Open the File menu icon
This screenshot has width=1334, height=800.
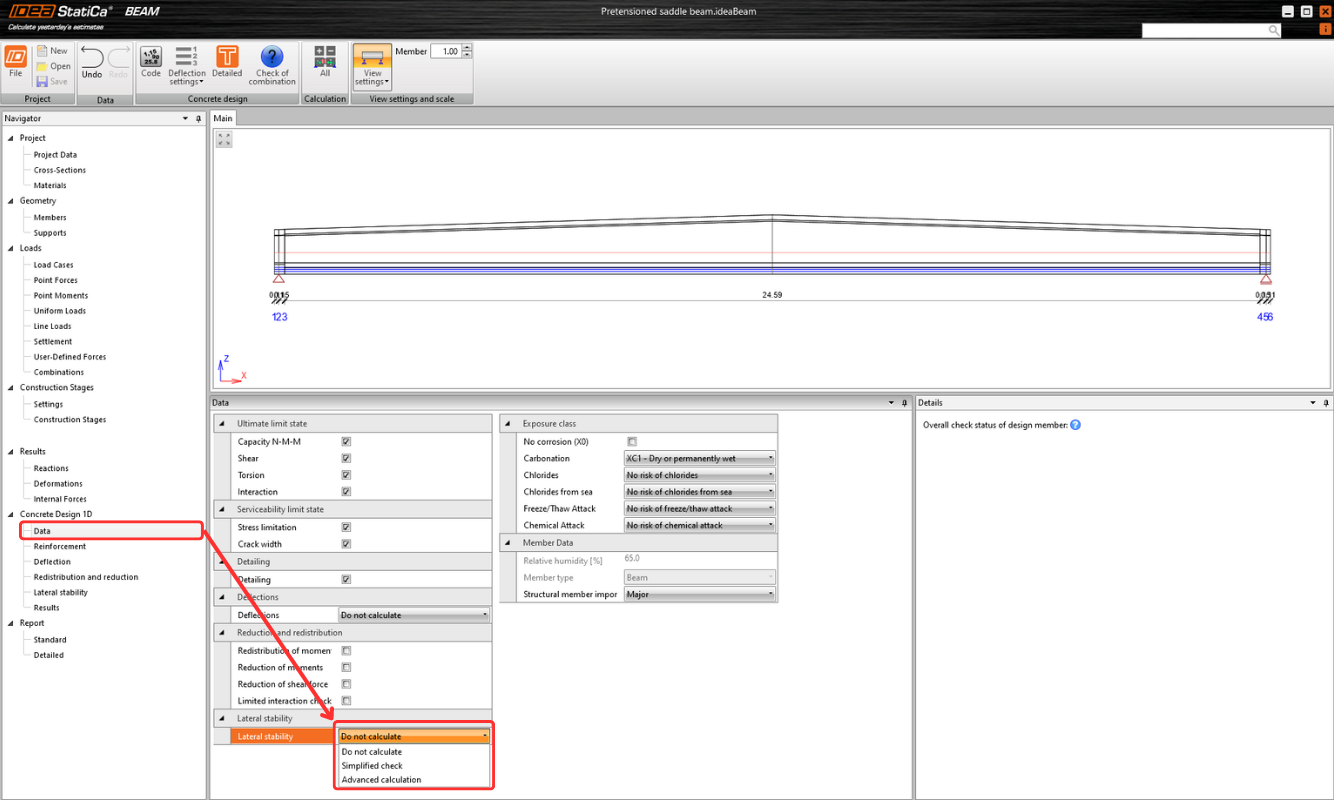[15, 60]
